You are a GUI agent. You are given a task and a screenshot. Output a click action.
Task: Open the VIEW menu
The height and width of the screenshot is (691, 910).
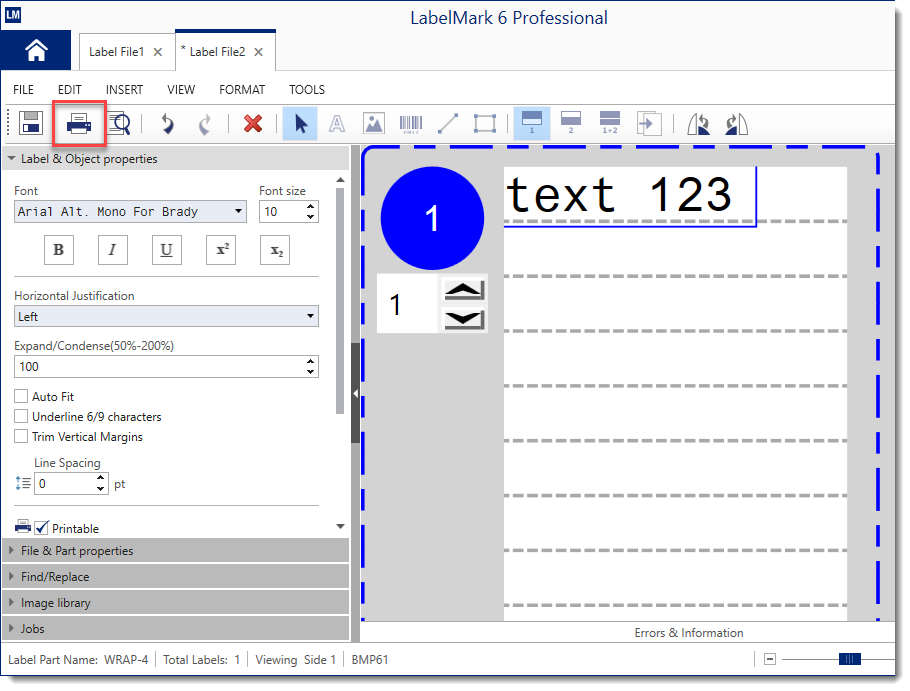click(x=181, y=89)
